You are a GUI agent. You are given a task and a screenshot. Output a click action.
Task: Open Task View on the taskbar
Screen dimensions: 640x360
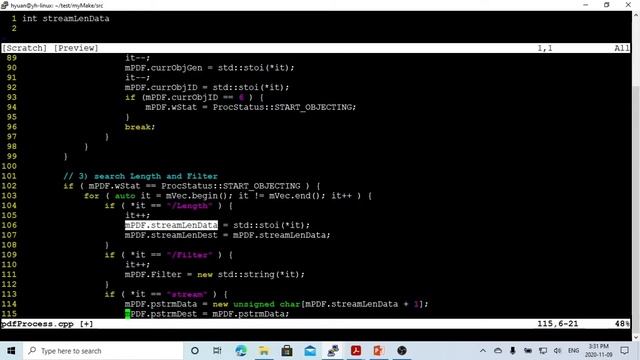pos(217,351)
